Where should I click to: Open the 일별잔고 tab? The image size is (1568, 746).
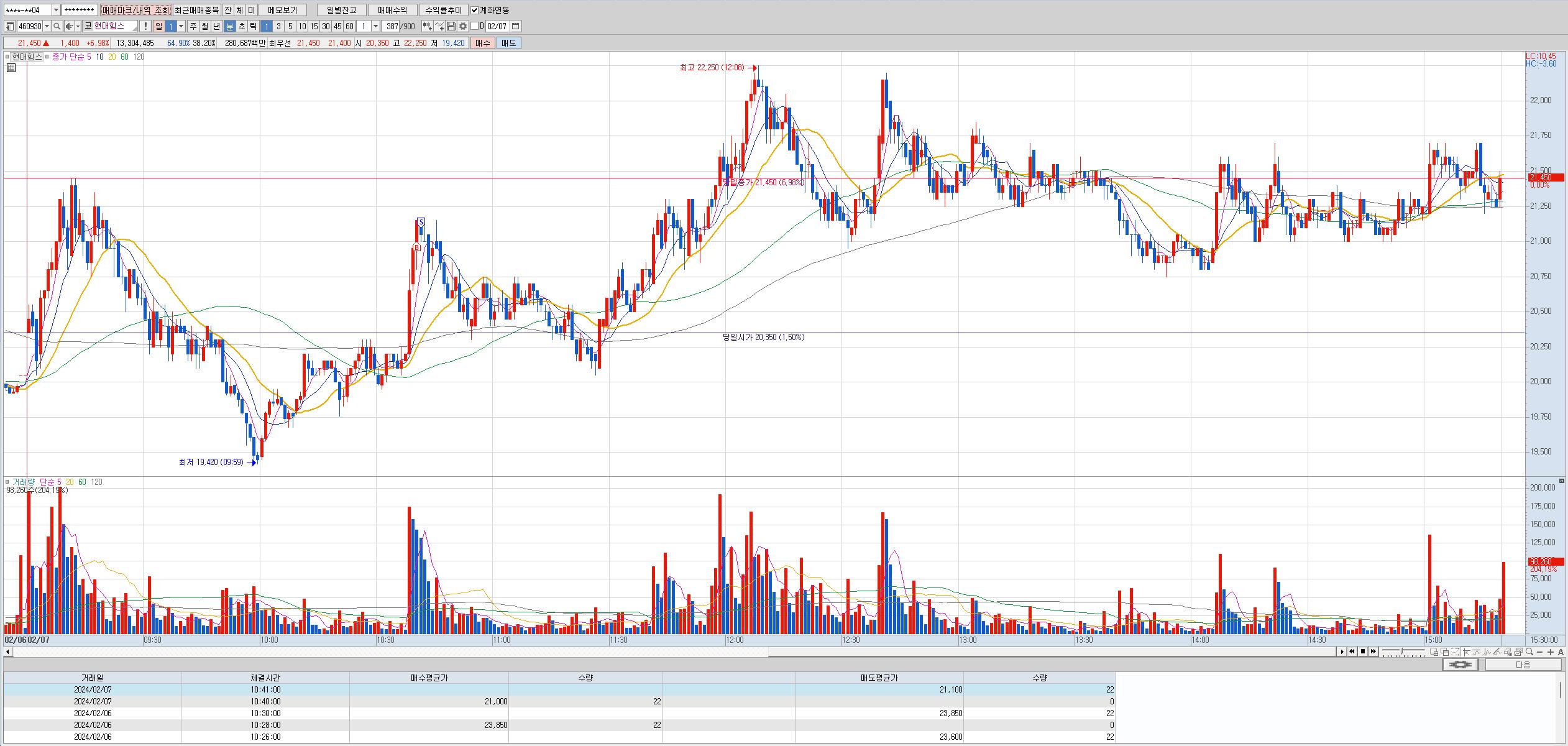341,10
